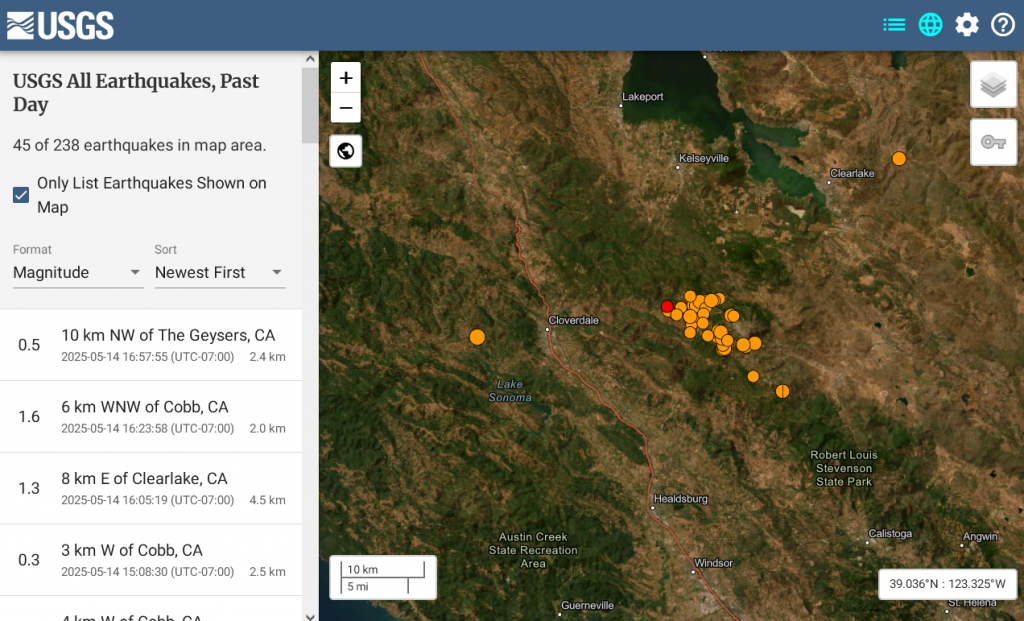Click the Lakeport map label

click(643, 97)
